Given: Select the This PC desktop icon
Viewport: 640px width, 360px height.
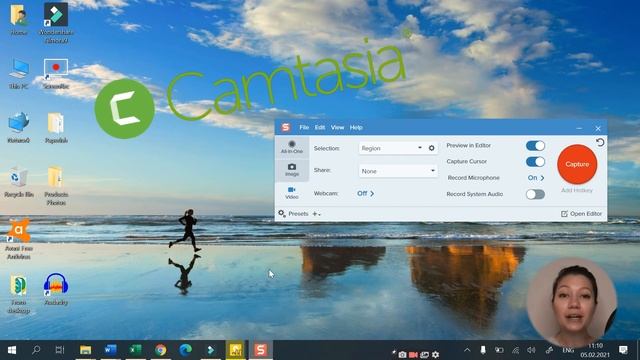Looking at the screenshot, I should (x=18, y=73).
